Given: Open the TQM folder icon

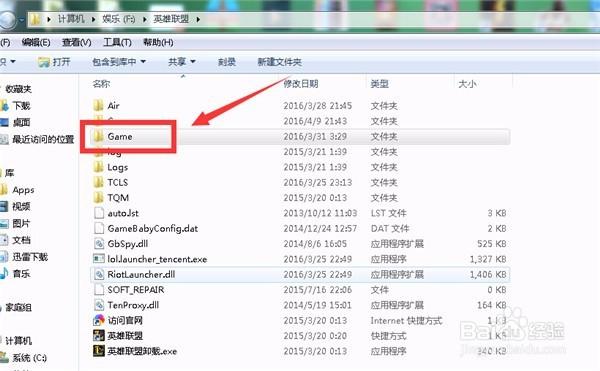Looking at the screenshot, I should pos(99,197).
